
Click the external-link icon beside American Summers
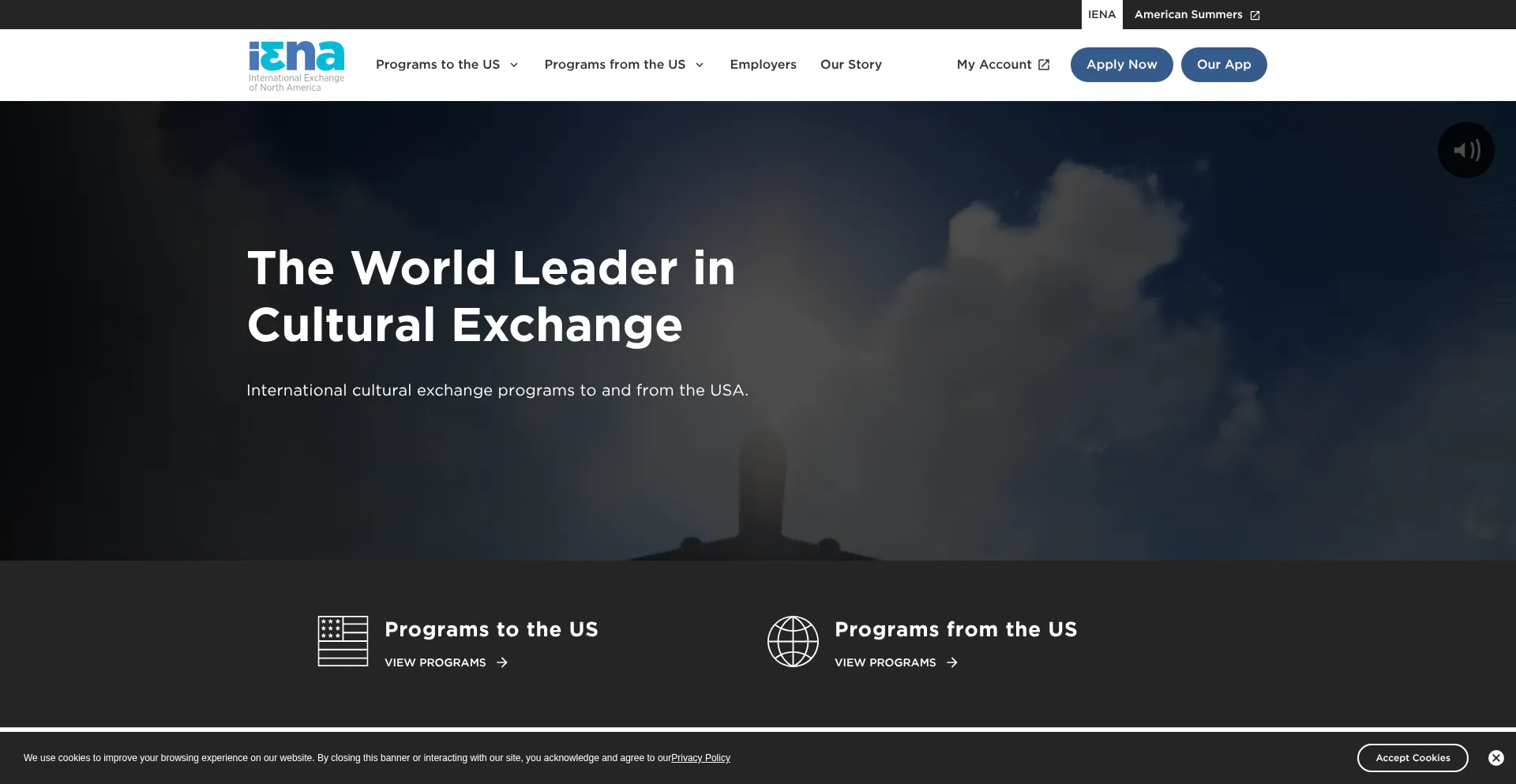(x=1255, y=14)
